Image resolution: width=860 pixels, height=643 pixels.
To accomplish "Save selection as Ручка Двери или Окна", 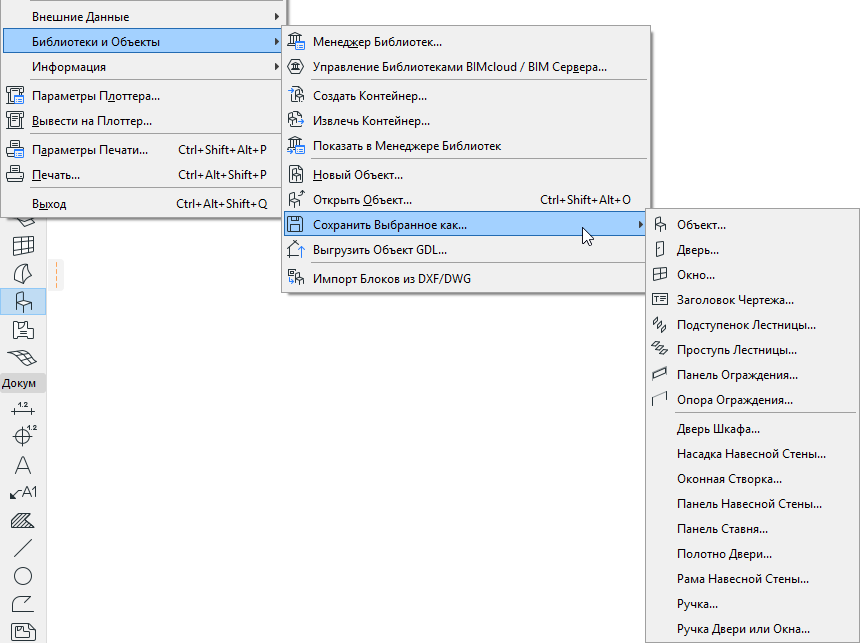I will click(x=752, y=629).
